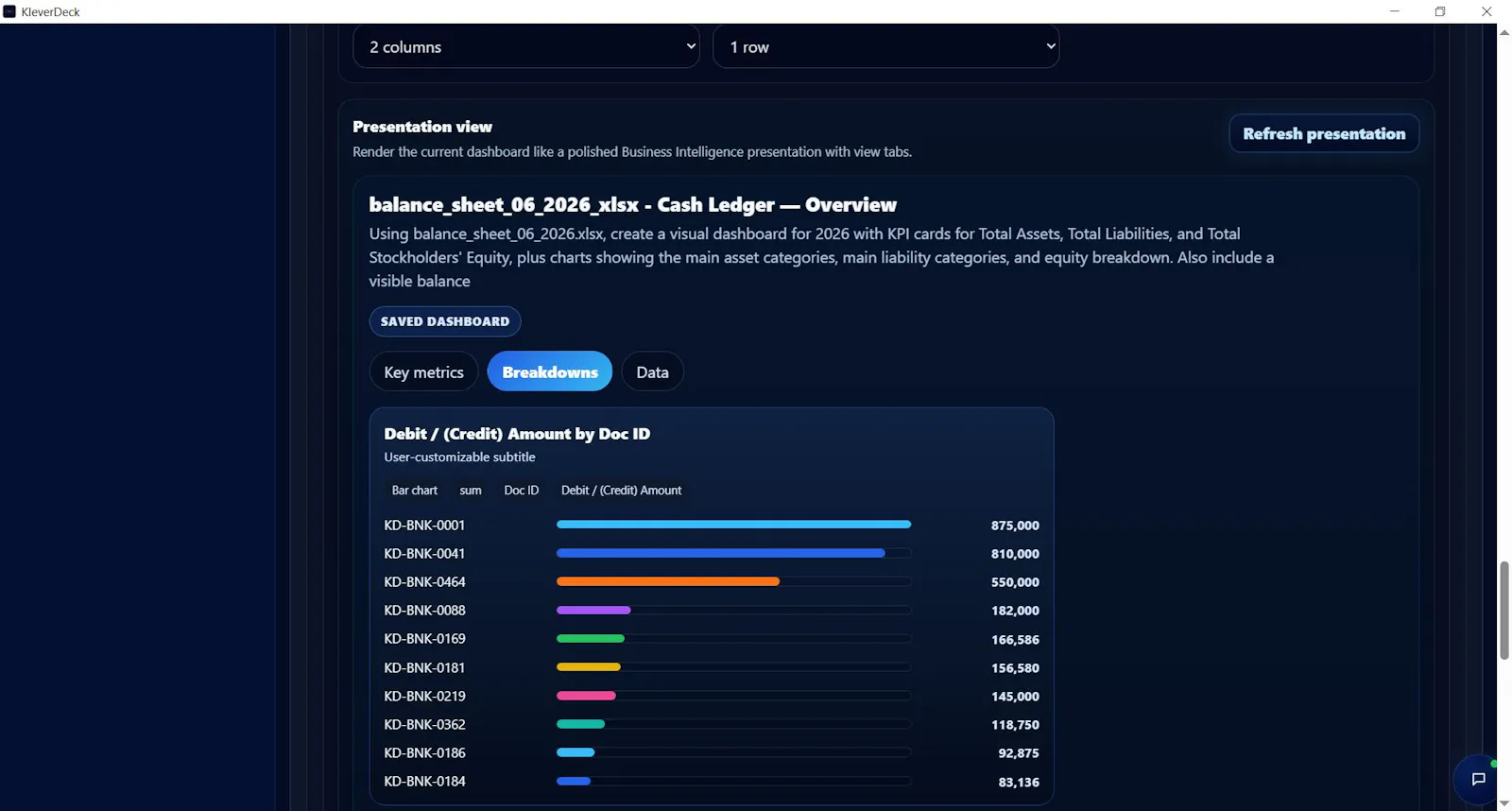Click the vertical scrollbar thumb
This screenshot has height=811, width=1512.
point(1503,611)
